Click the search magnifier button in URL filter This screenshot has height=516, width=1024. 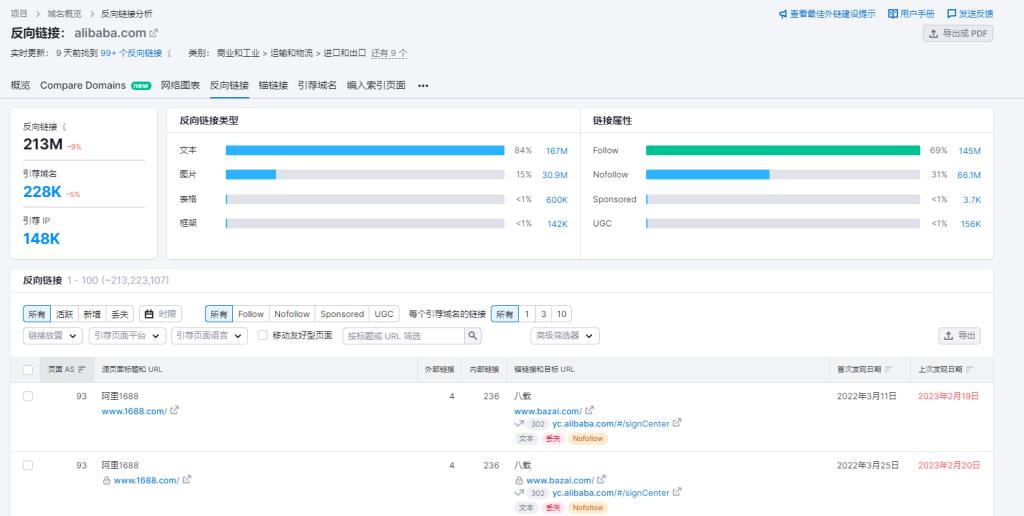pyautogui.click(x=473, y=336)
